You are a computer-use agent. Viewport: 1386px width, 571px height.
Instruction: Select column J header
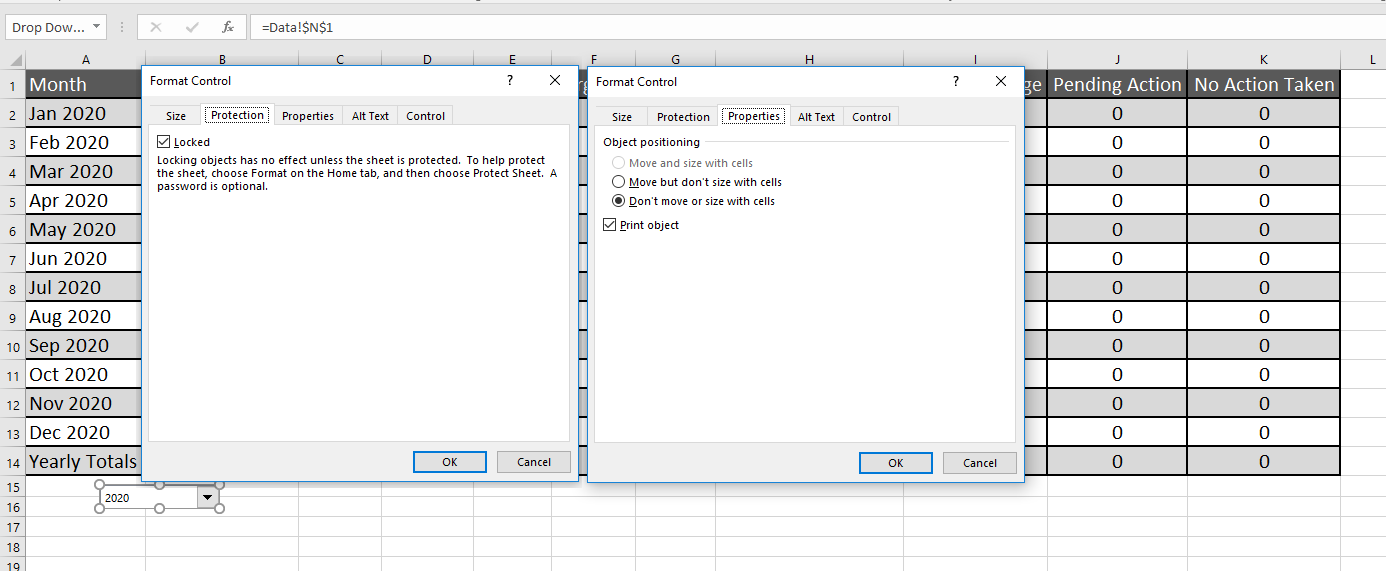tap(1117, 60)
